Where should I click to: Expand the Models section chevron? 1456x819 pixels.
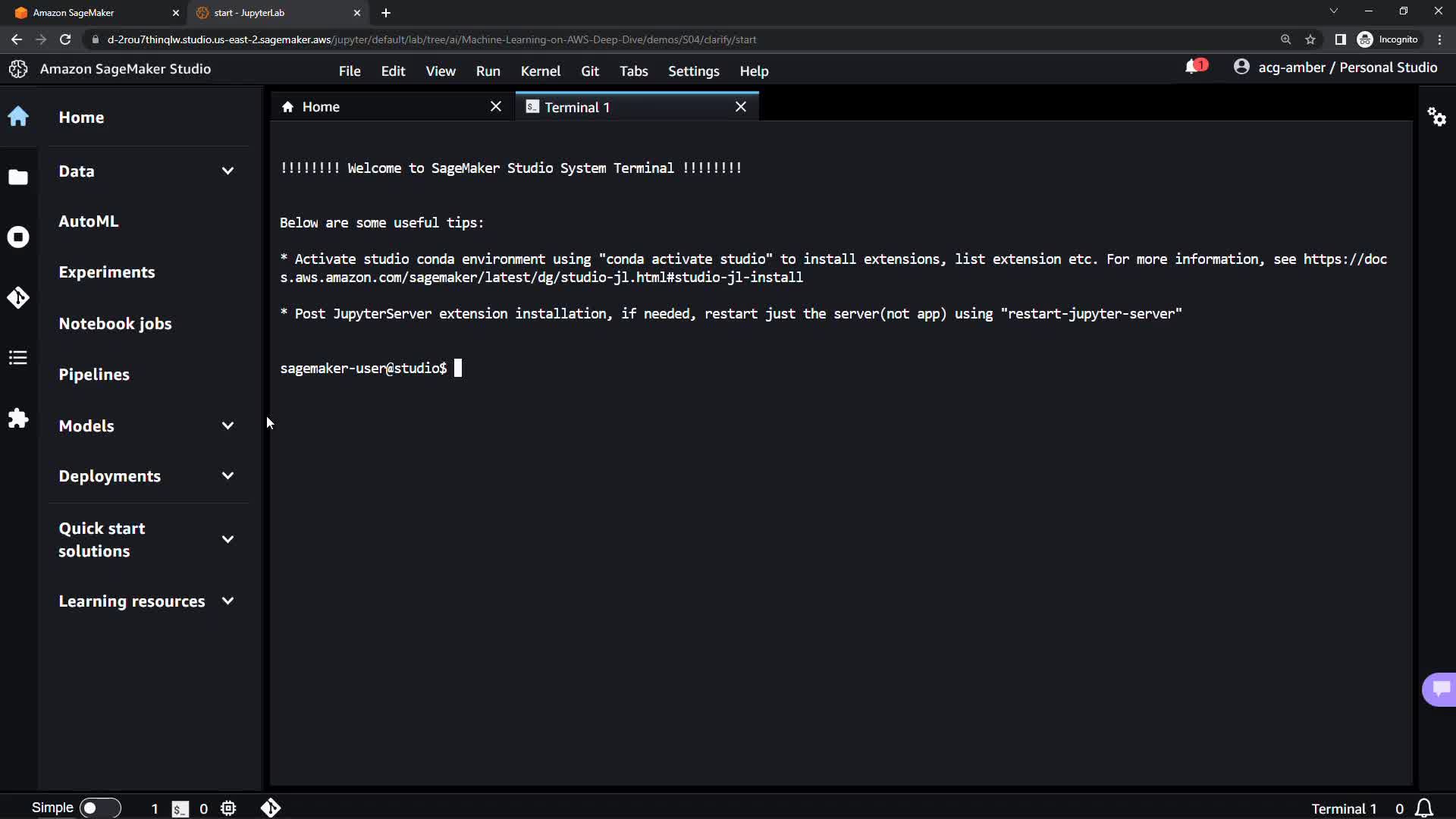pyautogui.click(x=227, y=426)
